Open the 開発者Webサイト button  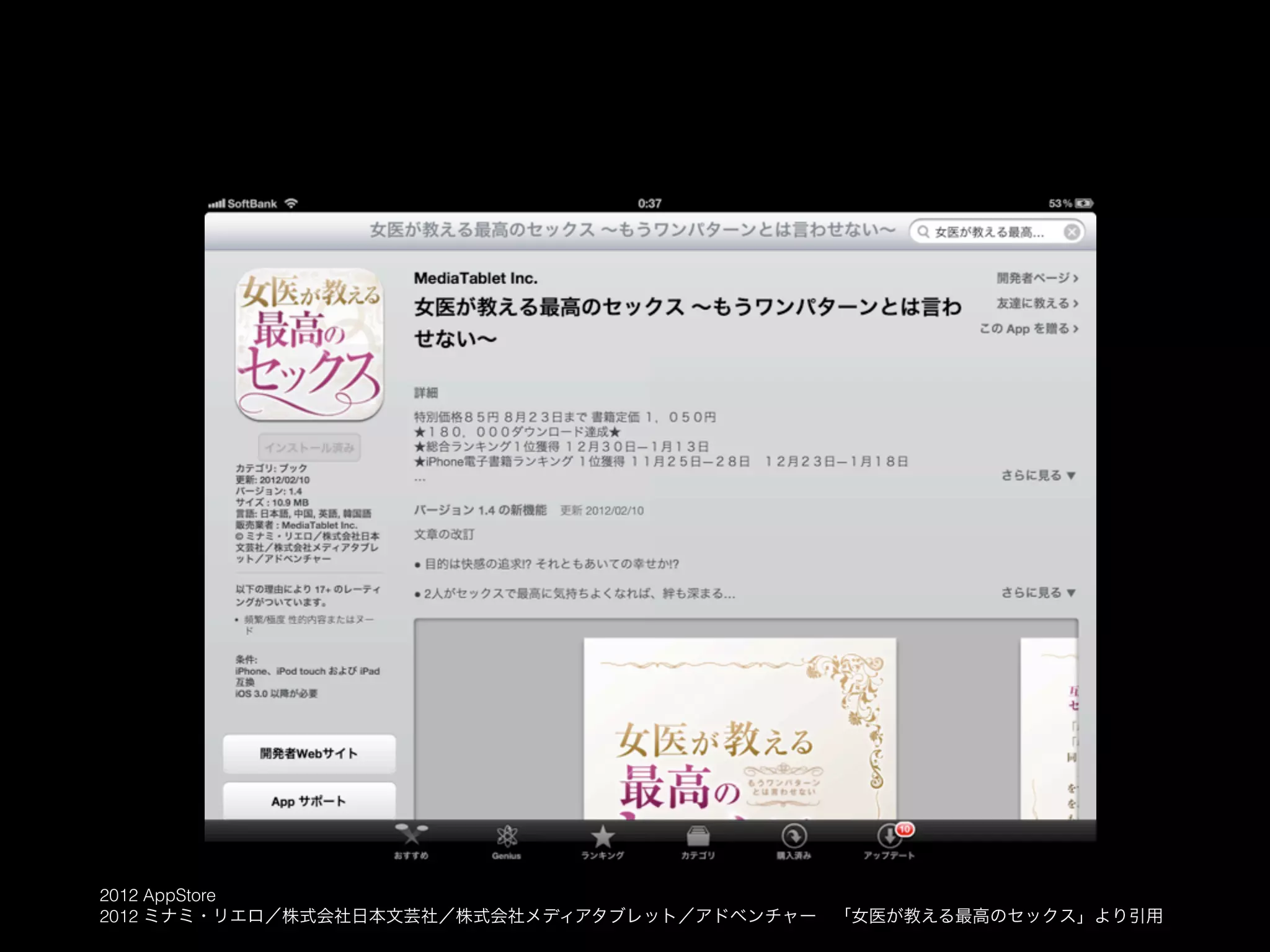pyautogui.click(x=309, y=754)
